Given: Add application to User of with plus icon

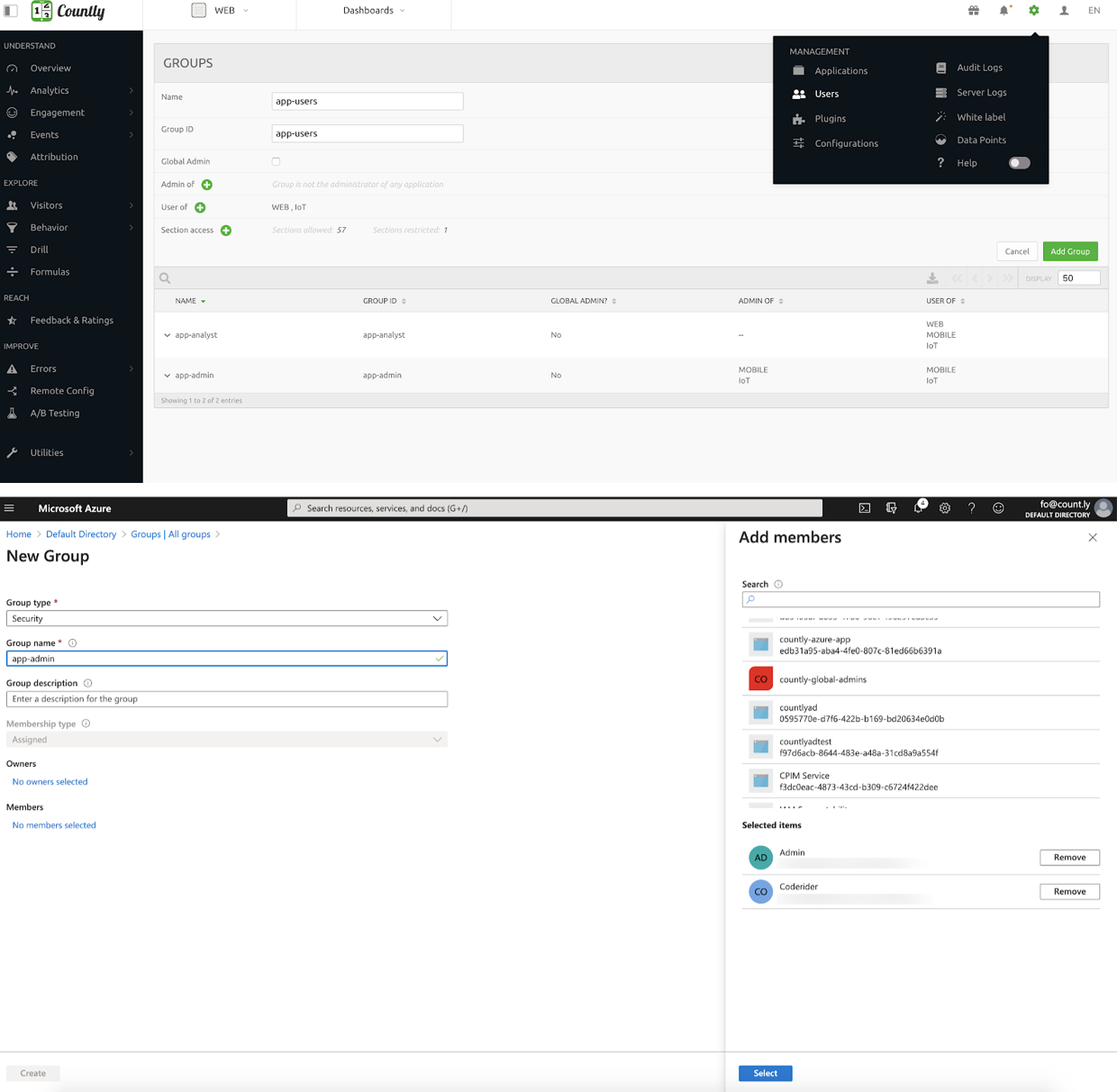Looking at the screenshot, I should pos(200,207).
